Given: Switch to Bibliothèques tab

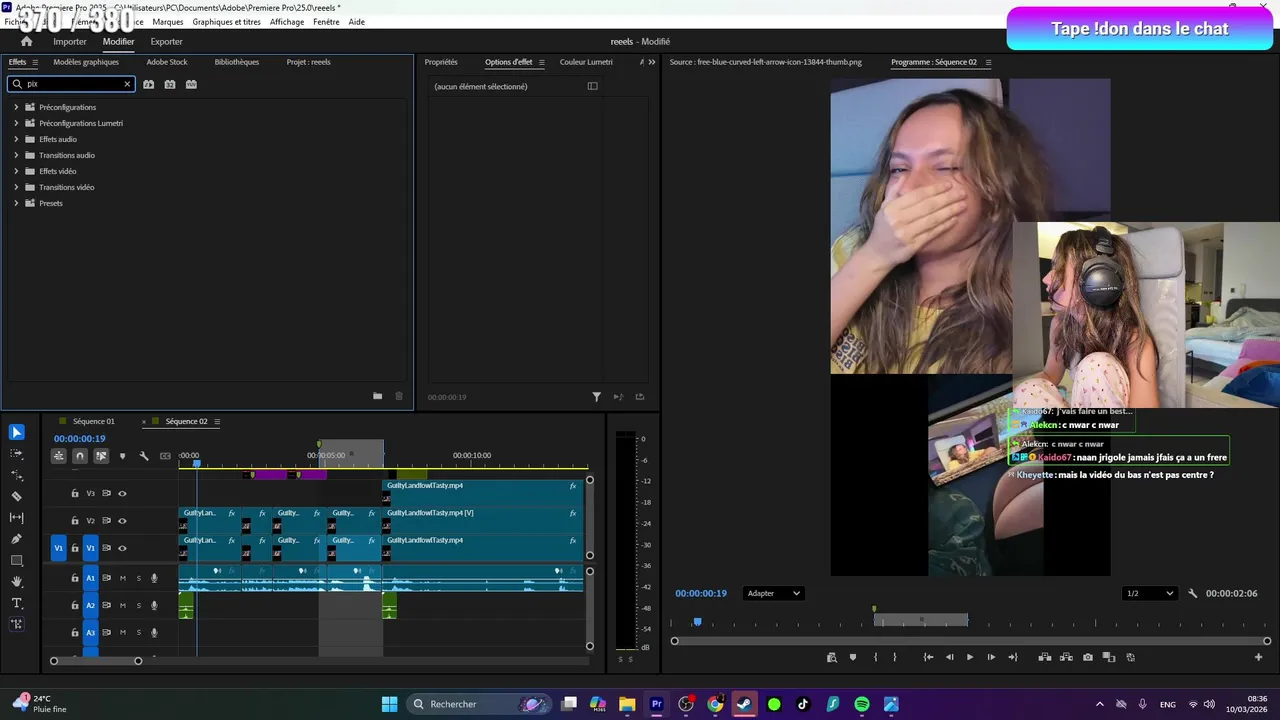Looking at the screenshot, I should [x=236, y=62].
